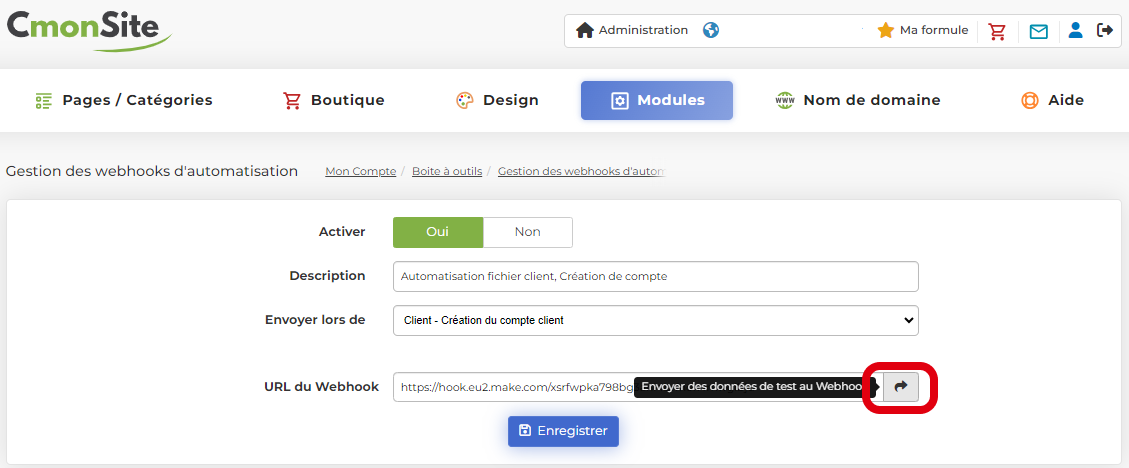Go to Boite à outils breadcrumb
The width and height of the screenshot is (1129, 468).
coord(447,172)
